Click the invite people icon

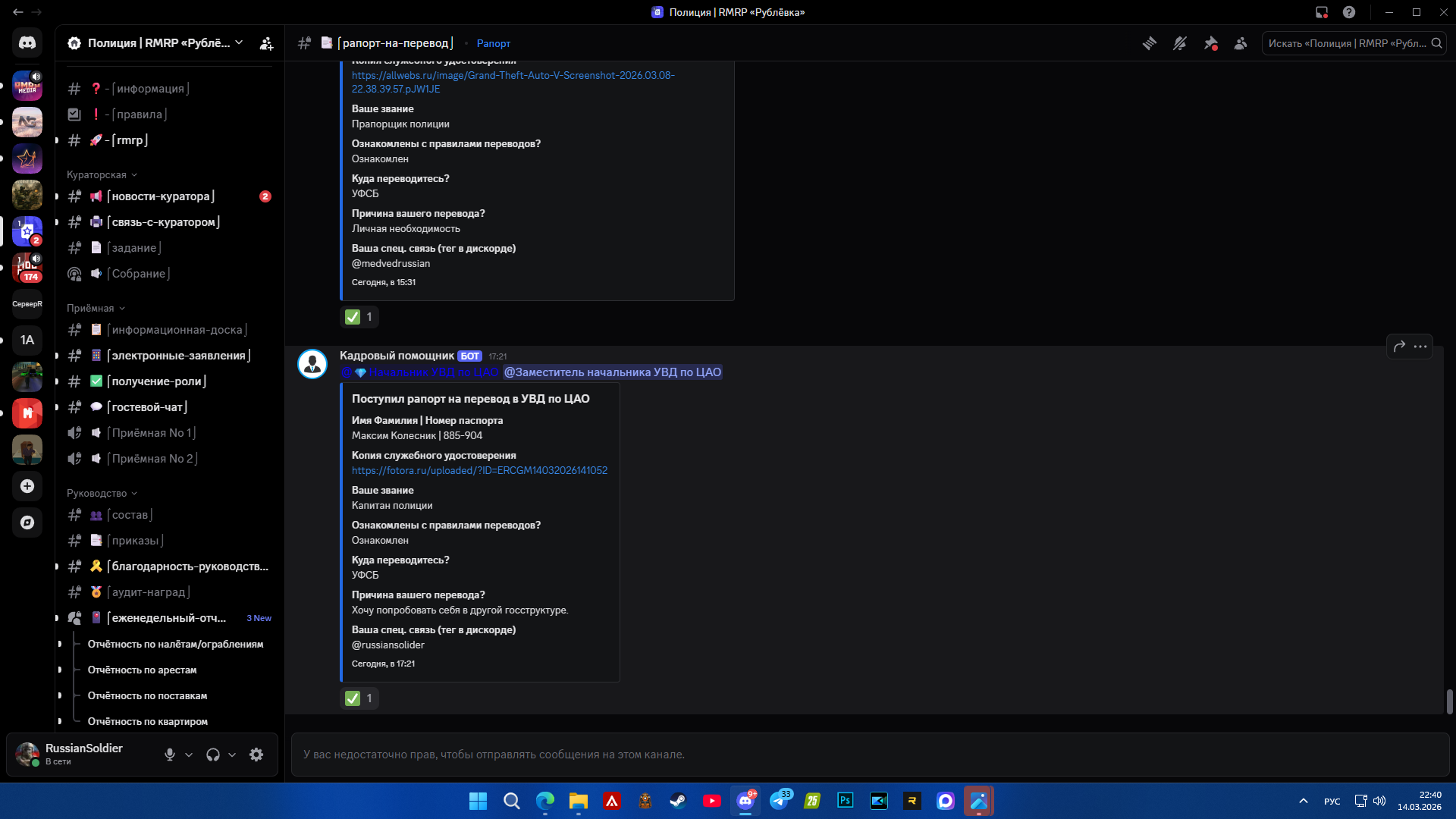[266, 43]
